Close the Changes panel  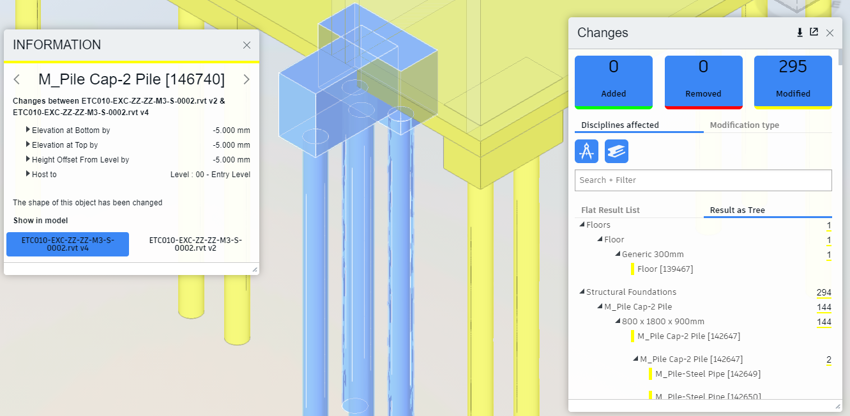point(829,33)
